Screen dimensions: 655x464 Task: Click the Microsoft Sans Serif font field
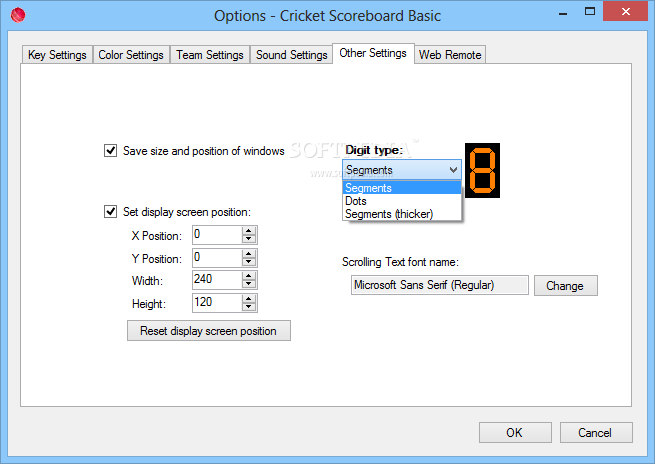coord(439,285)
